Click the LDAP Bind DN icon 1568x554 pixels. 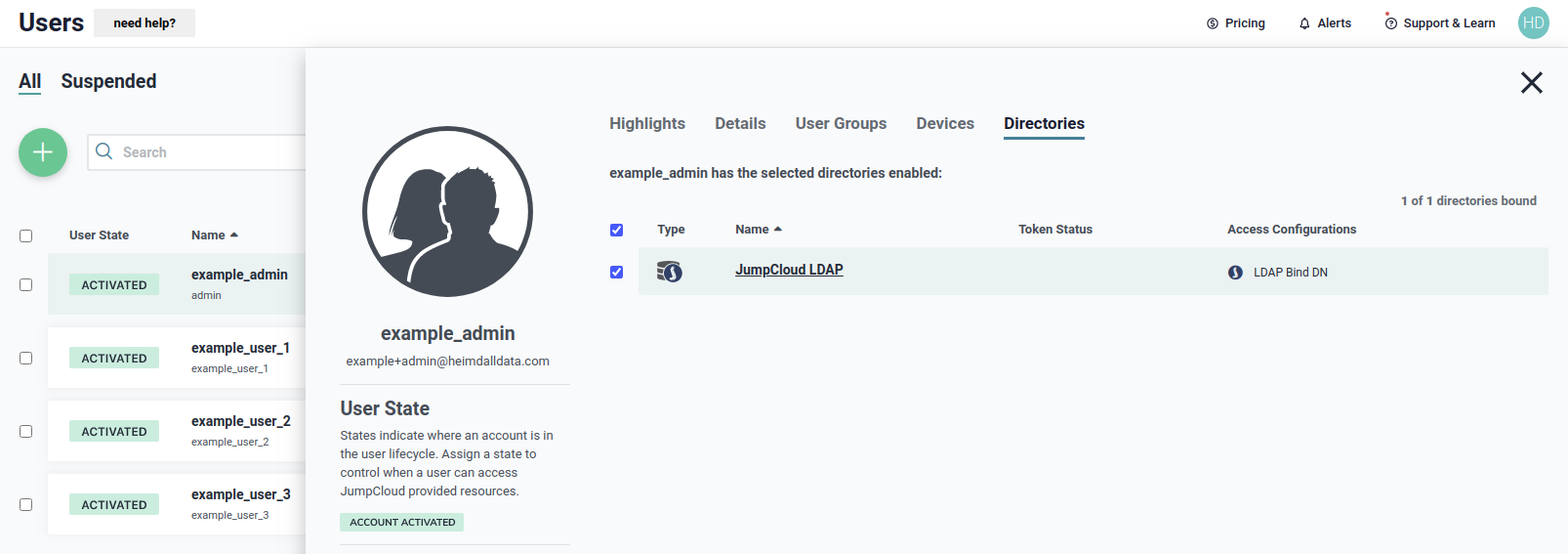click(1235, 273)
